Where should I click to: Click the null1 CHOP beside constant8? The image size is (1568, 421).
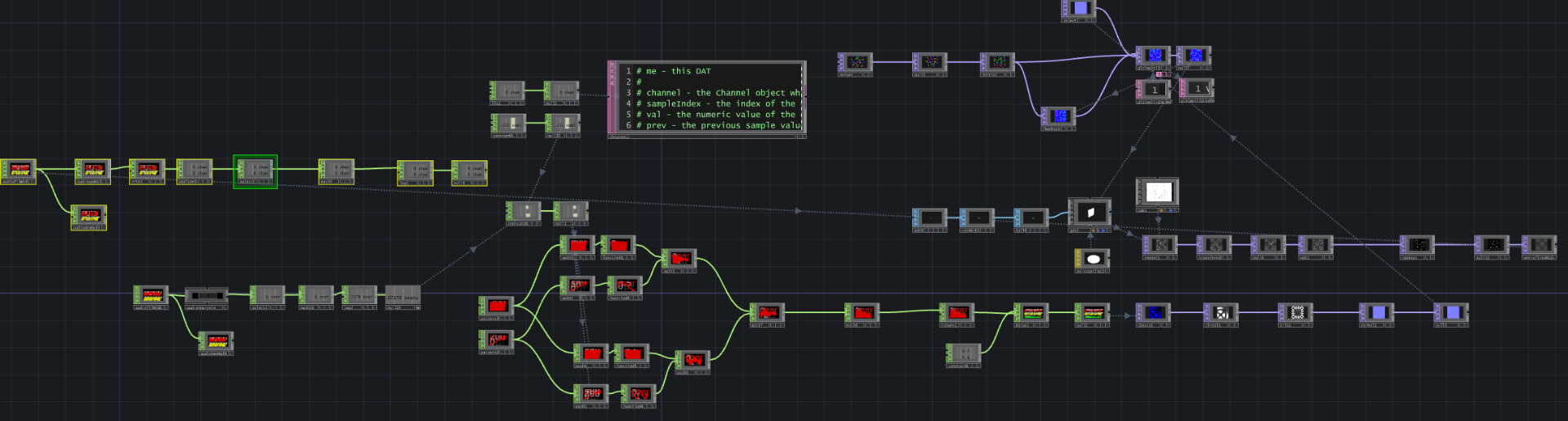pos(571,213)
